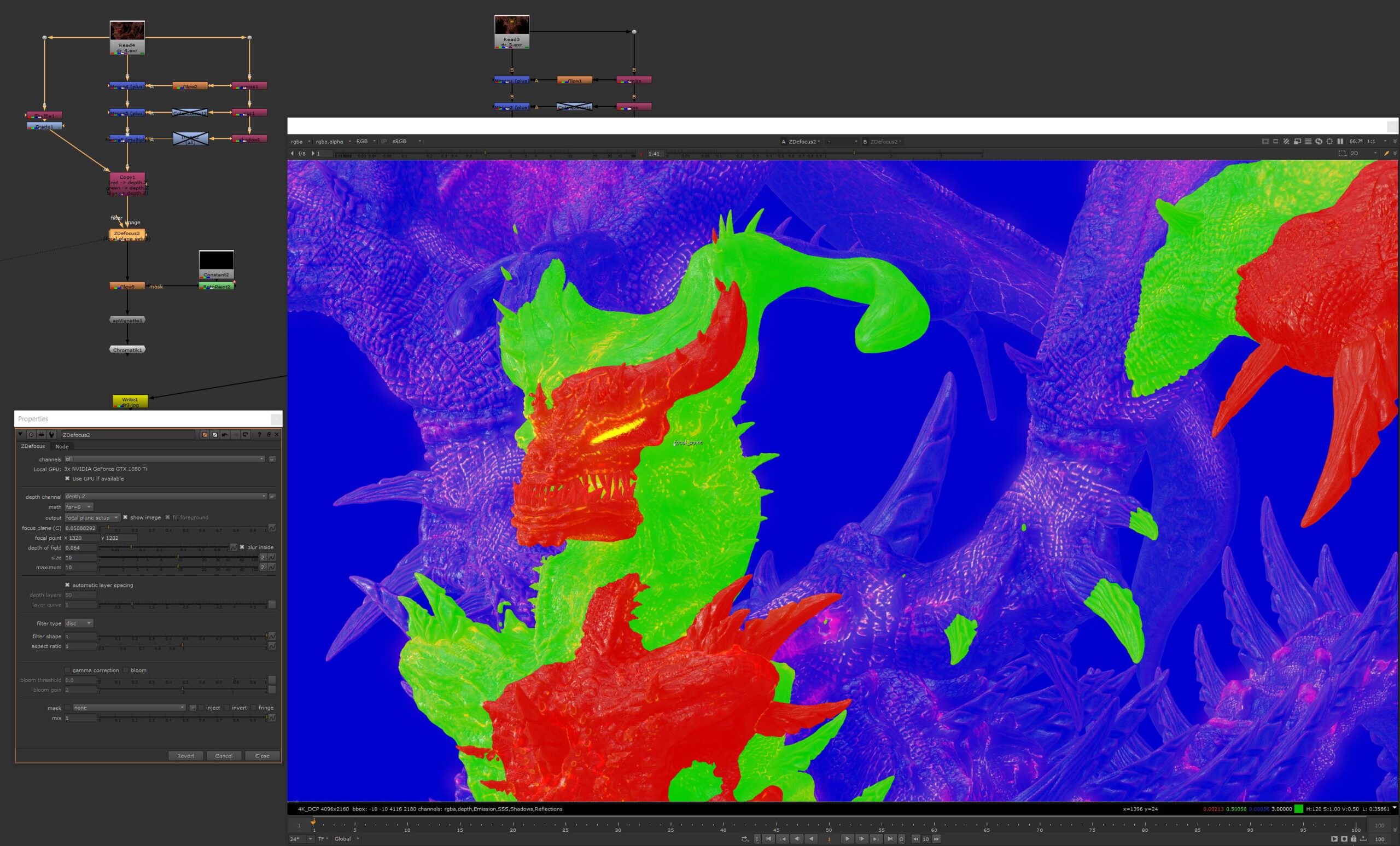1400x846 pixels.
Task: Click the ZDefocus2 wrench settings icon
Action: tap(51, 435)
